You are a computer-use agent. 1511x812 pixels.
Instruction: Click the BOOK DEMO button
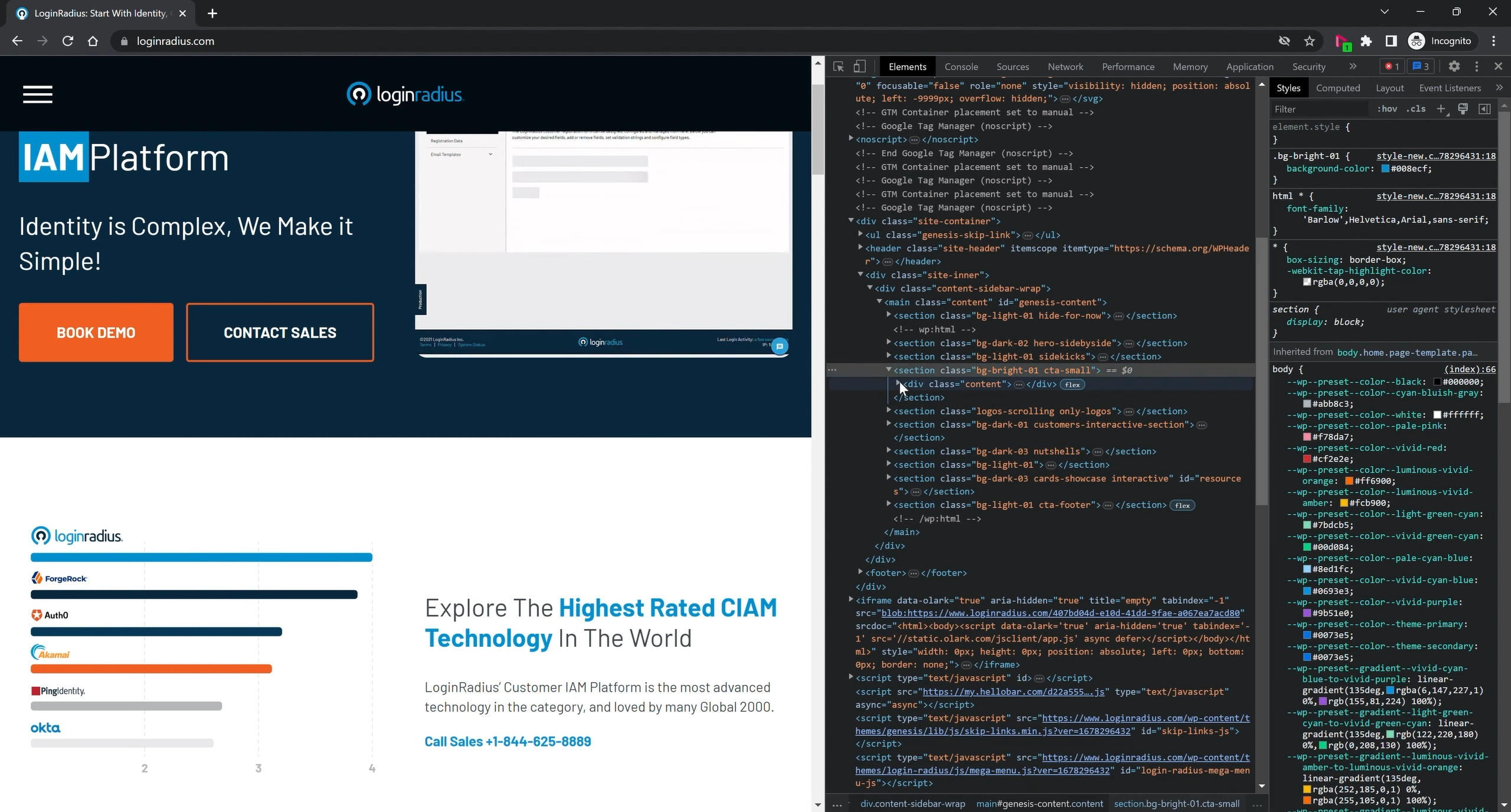coord(96,332)
